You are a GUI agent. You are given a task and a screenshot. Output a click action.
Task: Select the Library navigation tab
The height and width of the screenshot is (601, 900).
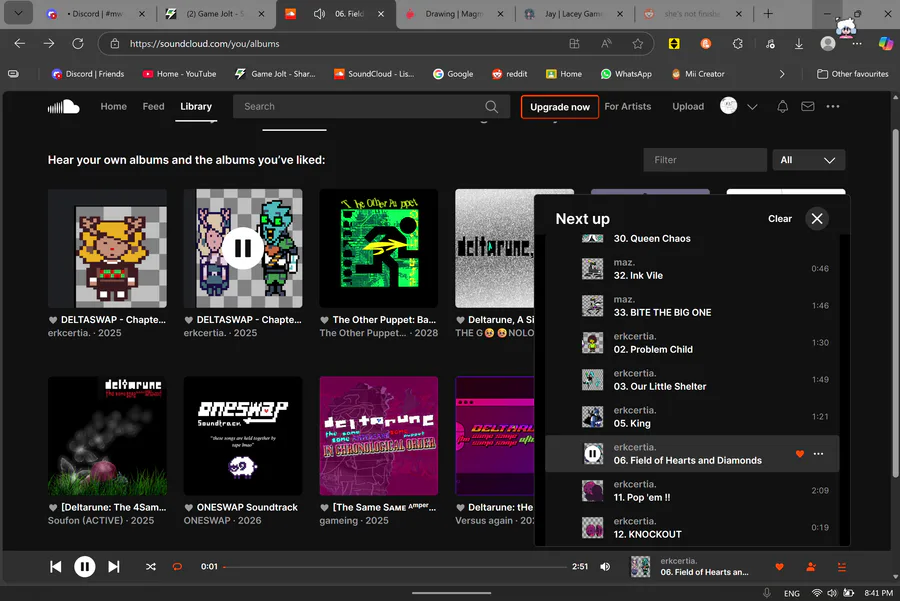[196, 106]
